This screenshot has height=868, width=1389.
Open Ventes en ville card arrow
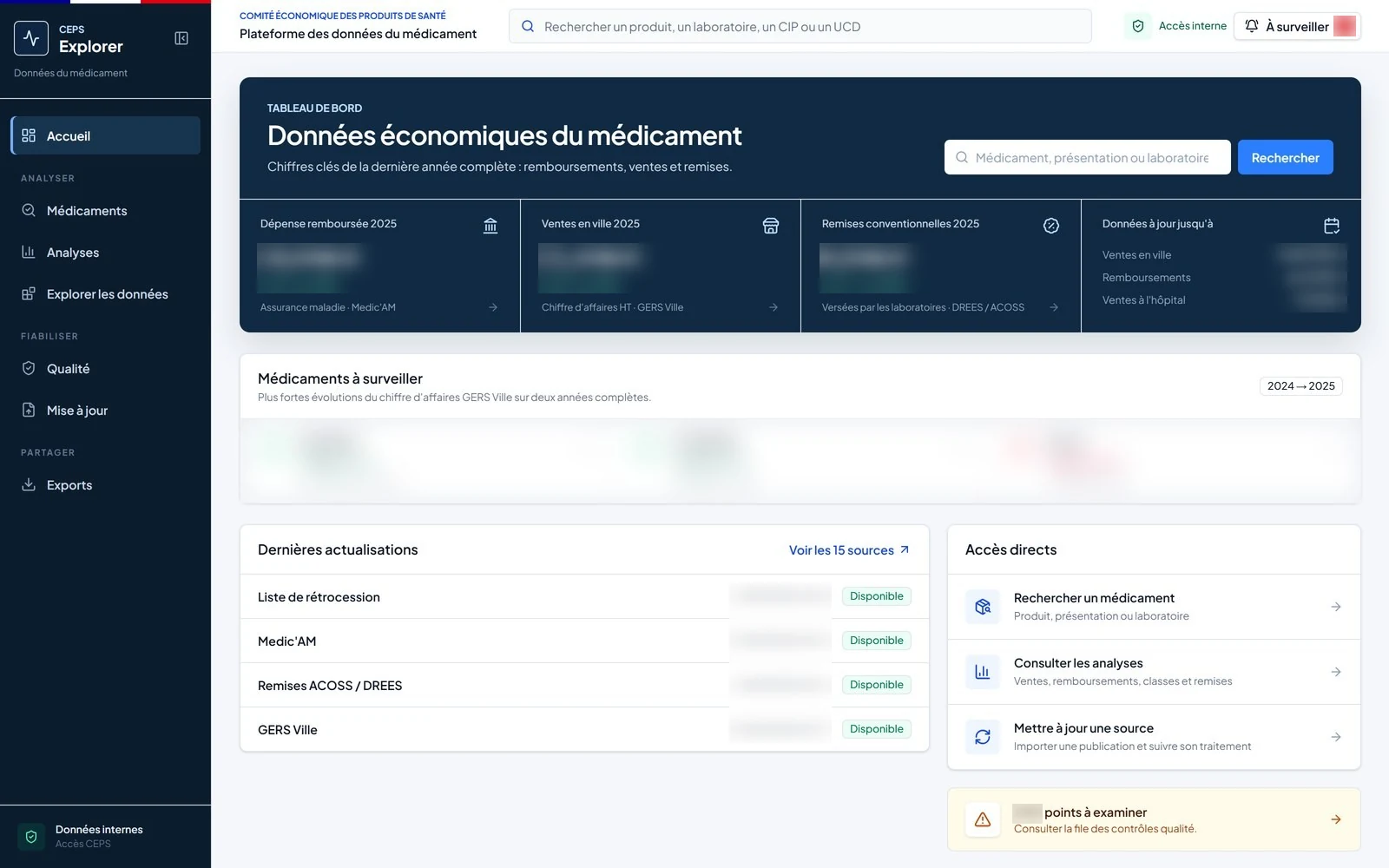click(773, 307)
